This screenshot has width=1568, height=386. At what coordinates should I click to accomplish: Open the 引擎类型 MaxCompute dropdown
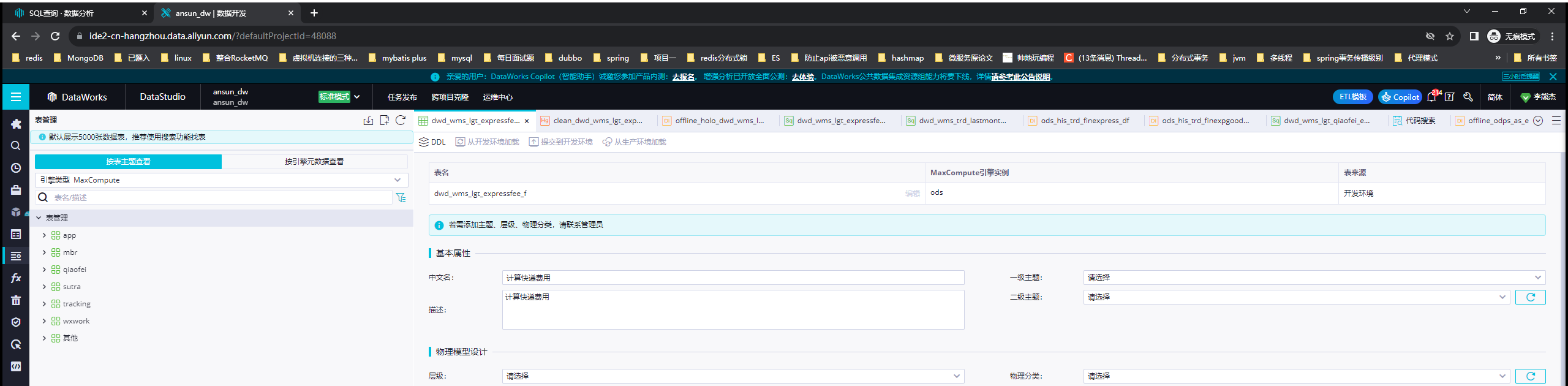(221, 180)
